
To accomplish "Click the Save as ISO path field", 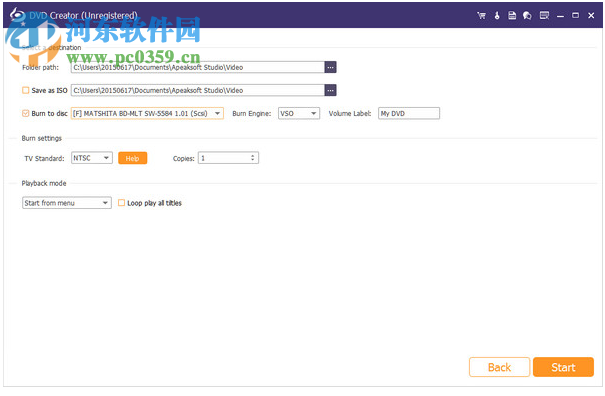I will pyautogui.click(x=198, y=90).
